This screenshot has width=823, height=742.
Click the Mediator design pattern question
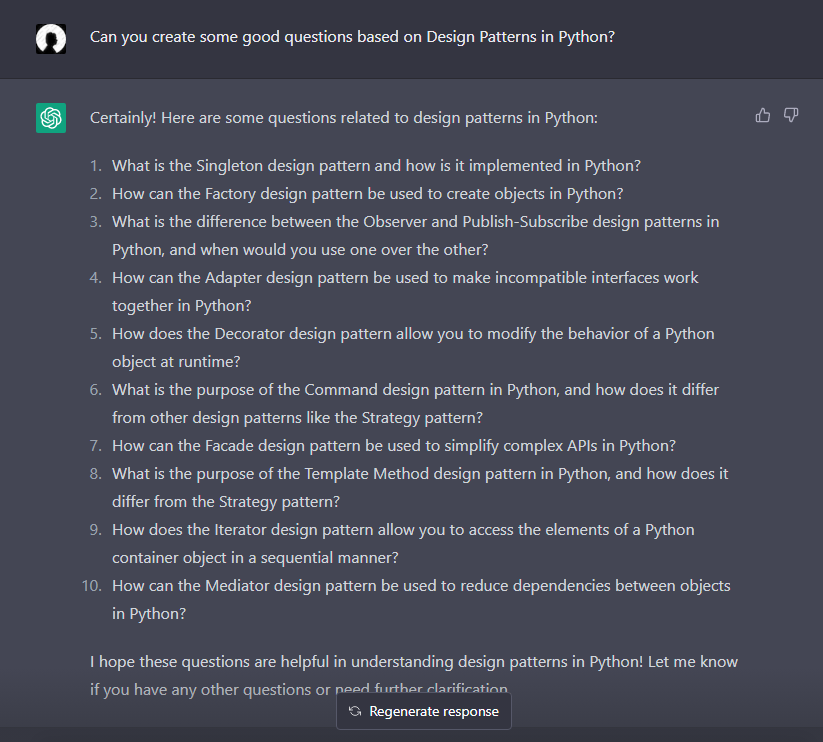click(420, 599)
